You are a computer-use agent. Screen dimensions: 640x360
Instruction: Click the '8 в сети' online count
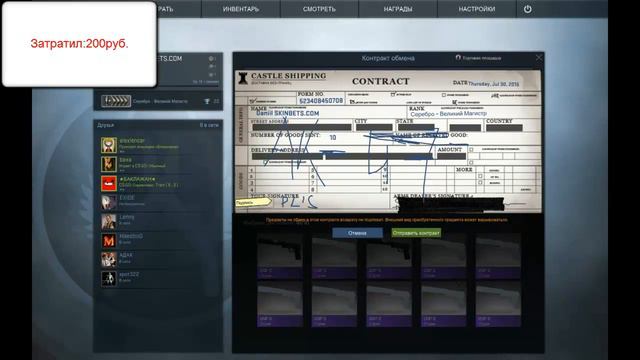pyautogui.click(x=209, y=125)
